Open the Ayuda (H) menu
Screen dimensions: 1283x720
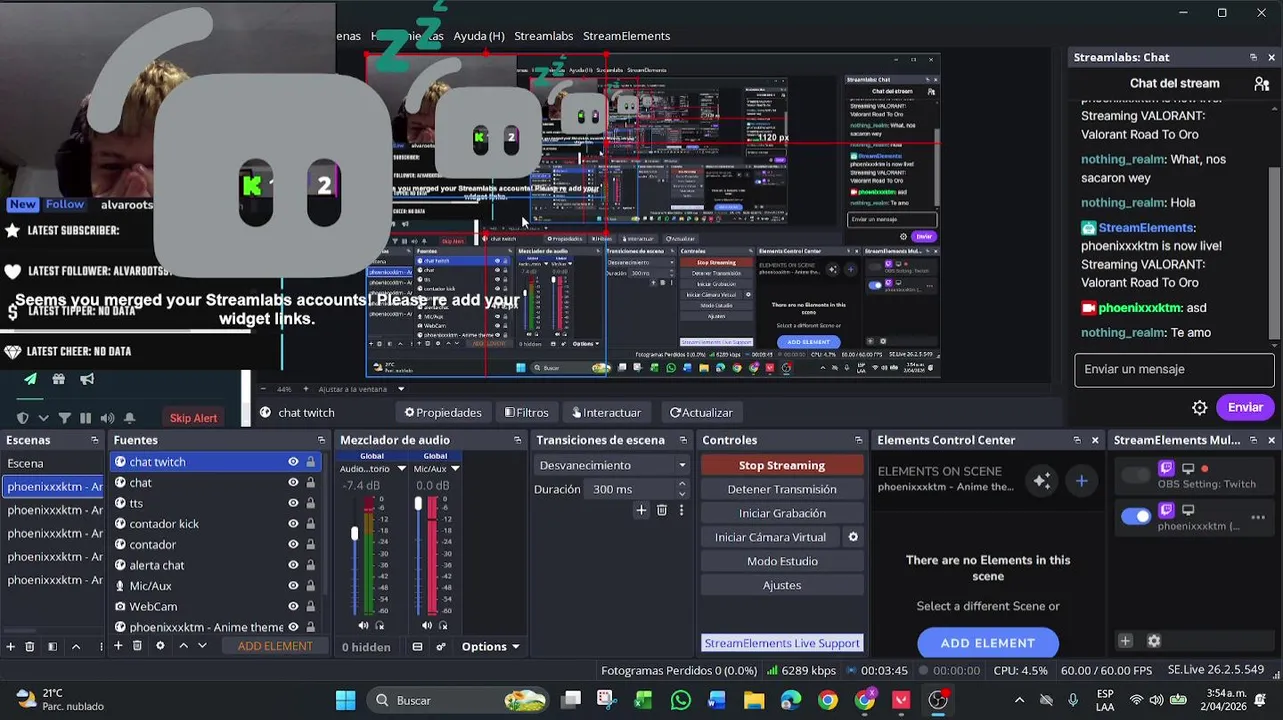[x=479, y=36]
